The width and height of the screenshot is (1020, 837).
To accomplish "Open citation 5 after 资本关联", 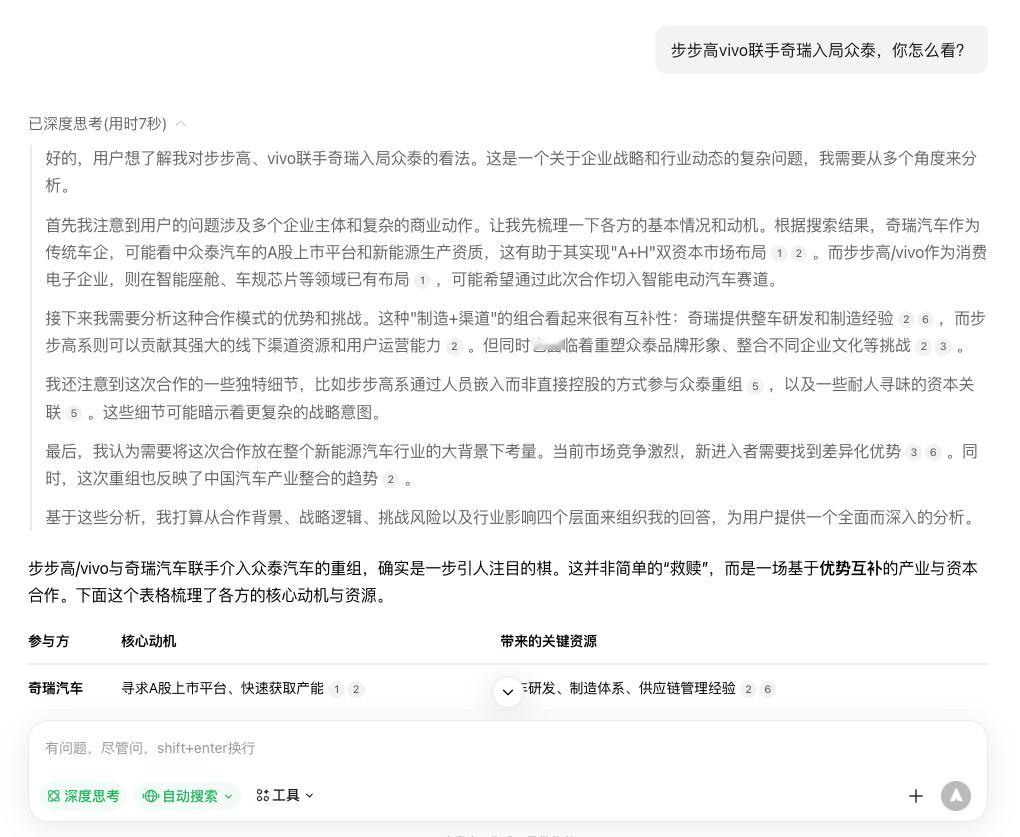I will click(x=74, y=413).
